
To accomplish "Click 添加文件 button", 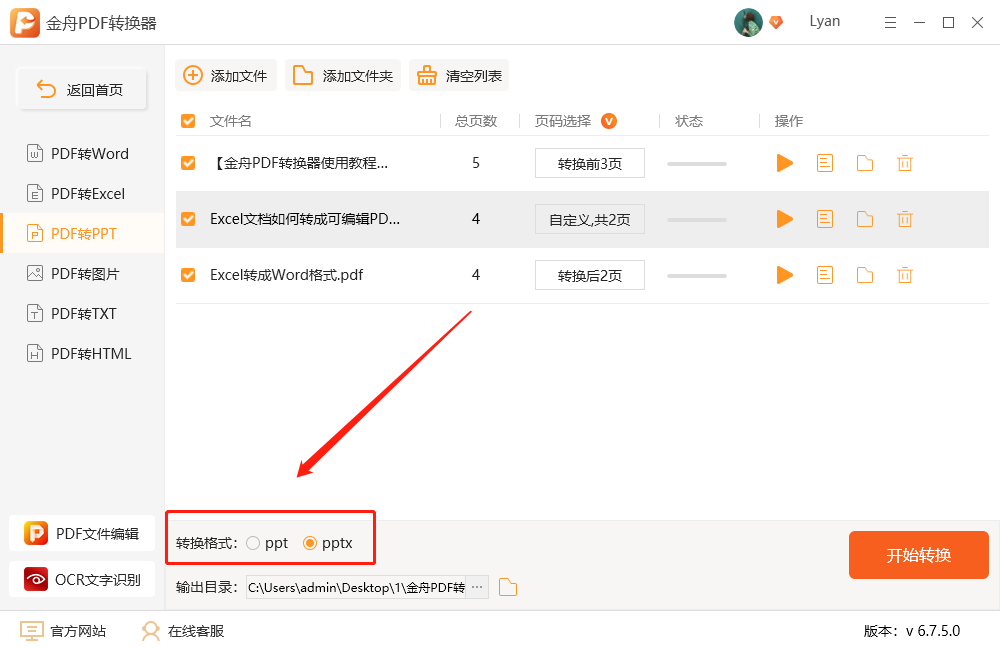I will pos(225,76).
